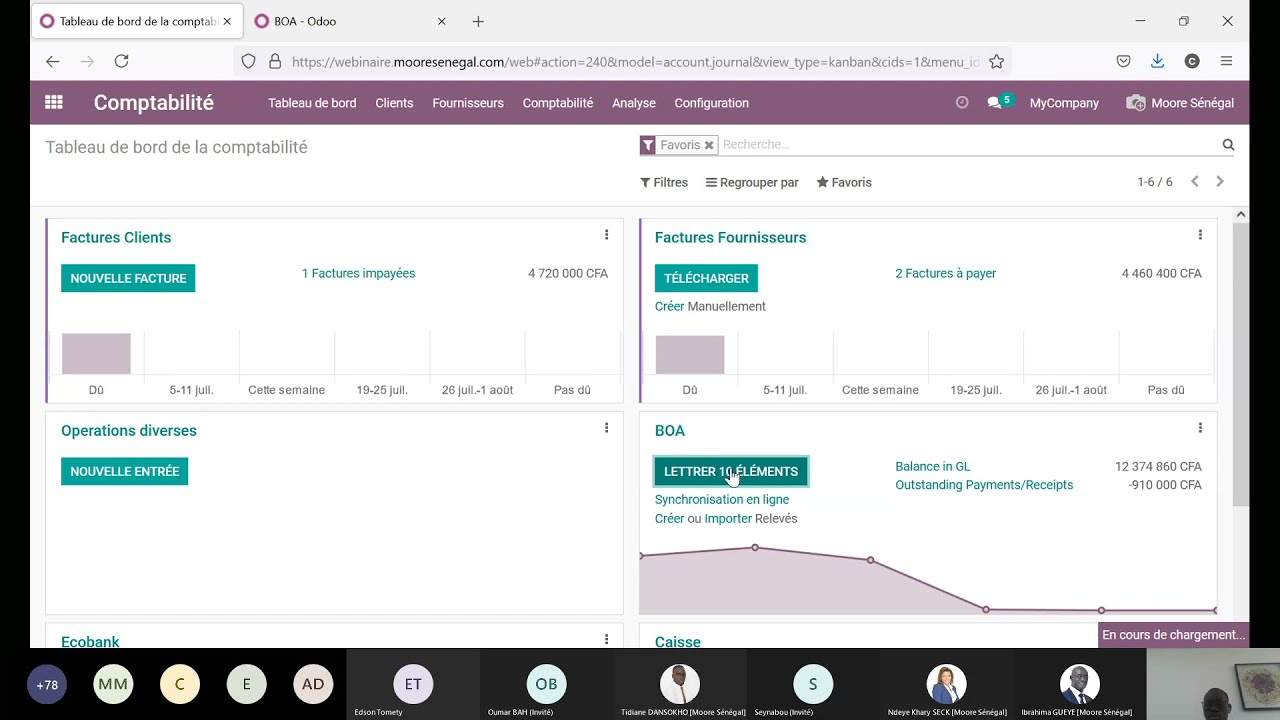Open the Fournisseurs menu

[468, 103]
